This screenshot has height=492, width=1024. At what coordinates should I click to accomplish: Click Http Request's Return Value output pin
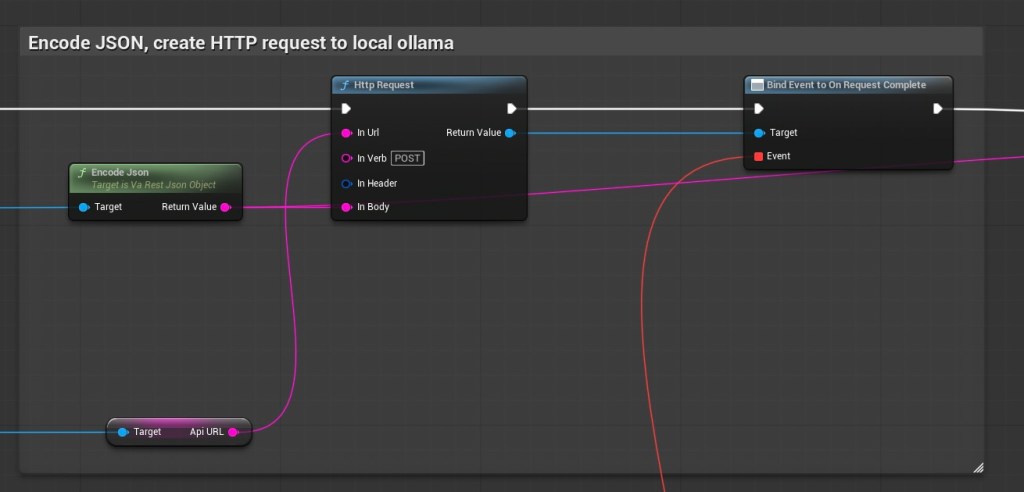[510, 132]
